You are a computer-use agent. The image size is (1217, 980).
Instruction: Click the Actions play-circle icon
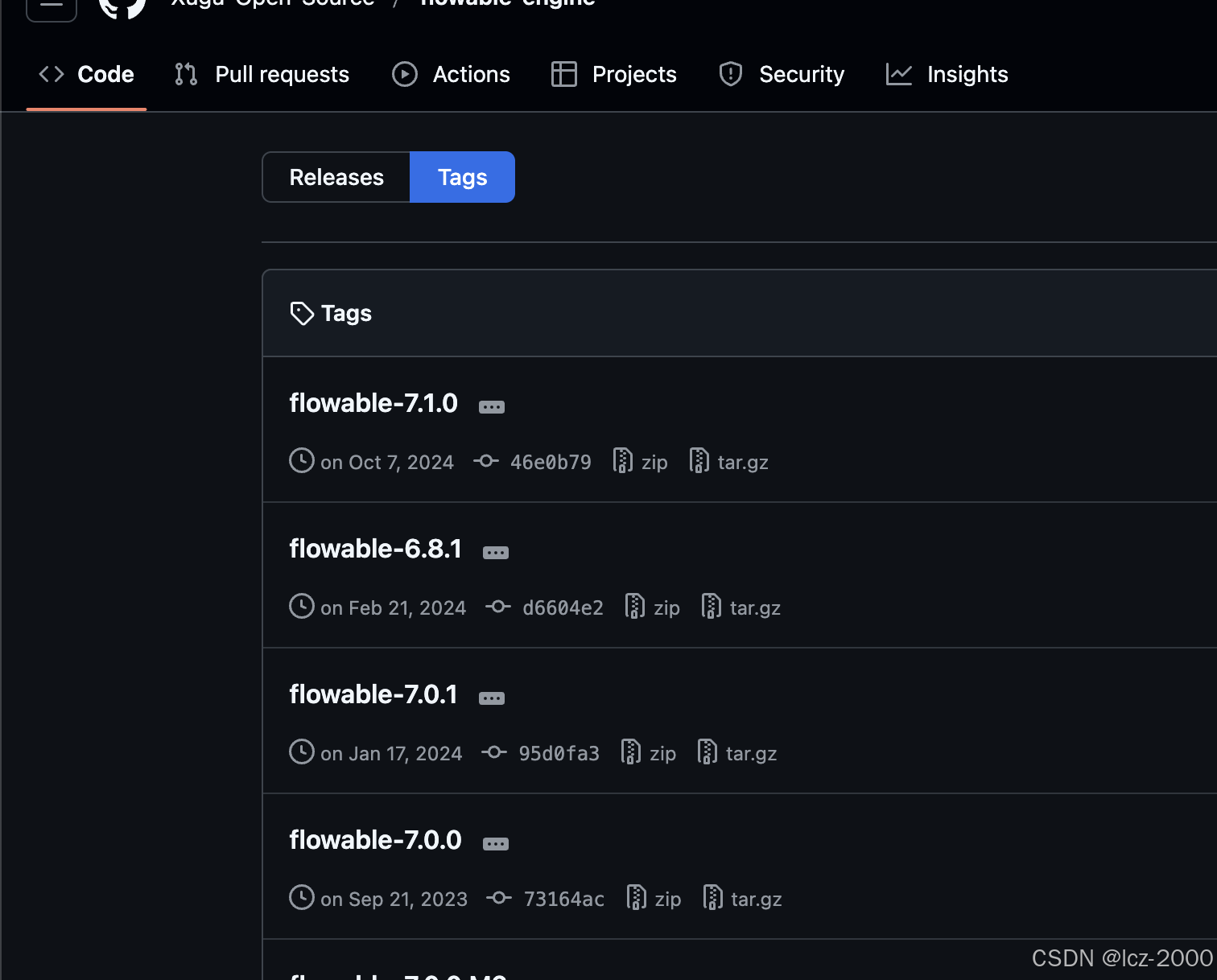tap(405, 74)
